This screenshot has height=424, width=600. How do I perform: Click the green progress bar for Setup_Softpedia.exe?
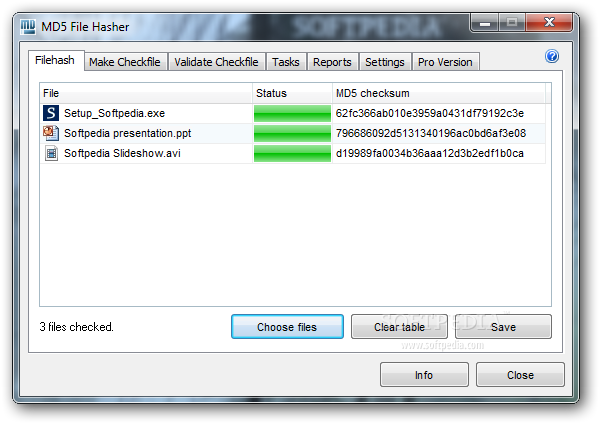coord(292,113)
